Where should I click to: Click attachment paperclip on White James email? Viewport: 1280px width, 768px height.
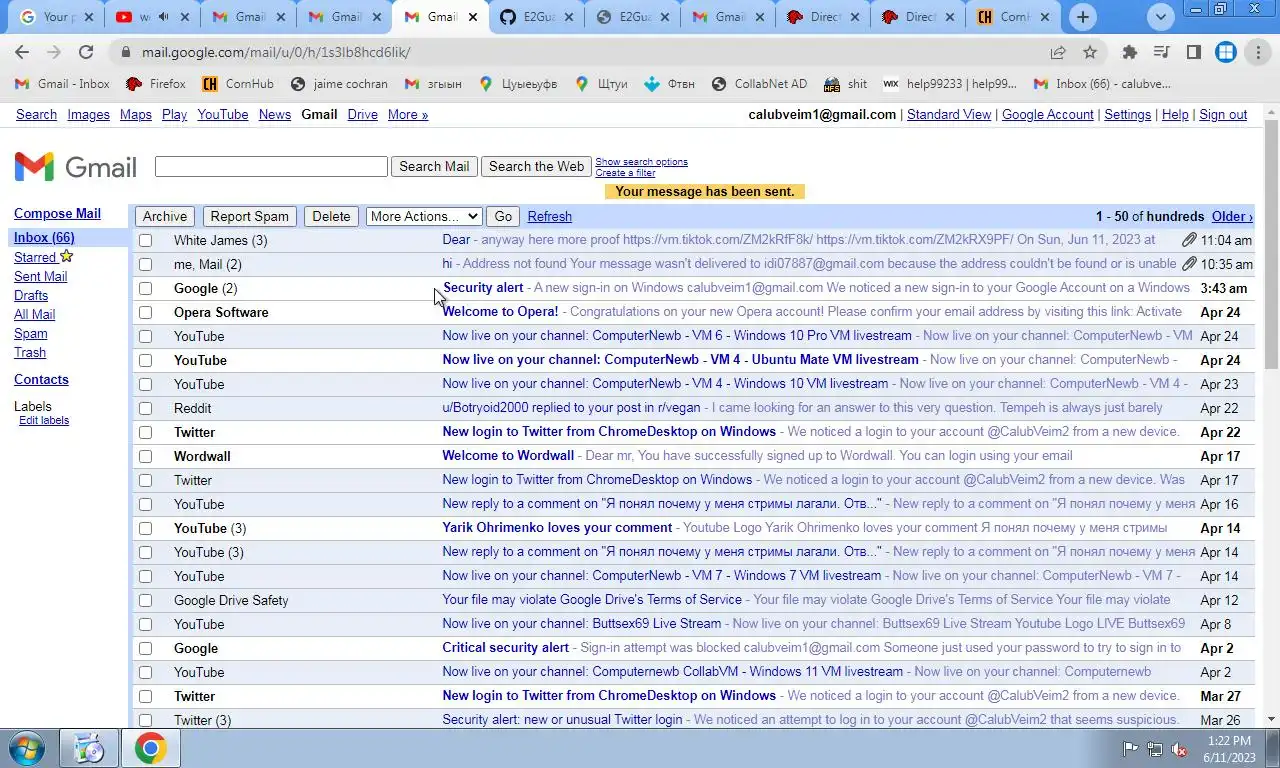click(x=1189, y=240)
